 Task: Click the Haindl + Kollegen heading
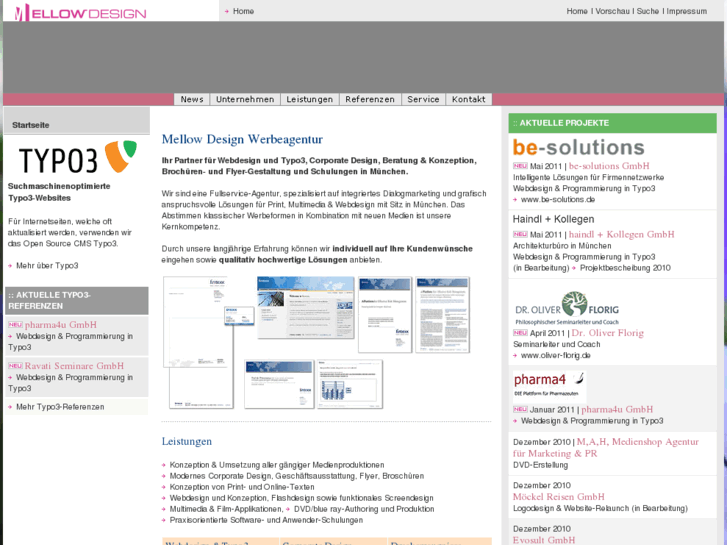(x=553, y=219)
